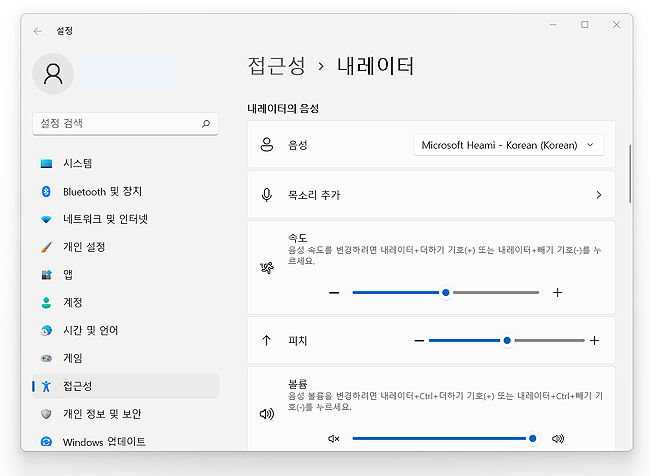Open Windows 업데이트 in sidebar
This screenshot has width=650, height=476.
[x=125, y=442]
